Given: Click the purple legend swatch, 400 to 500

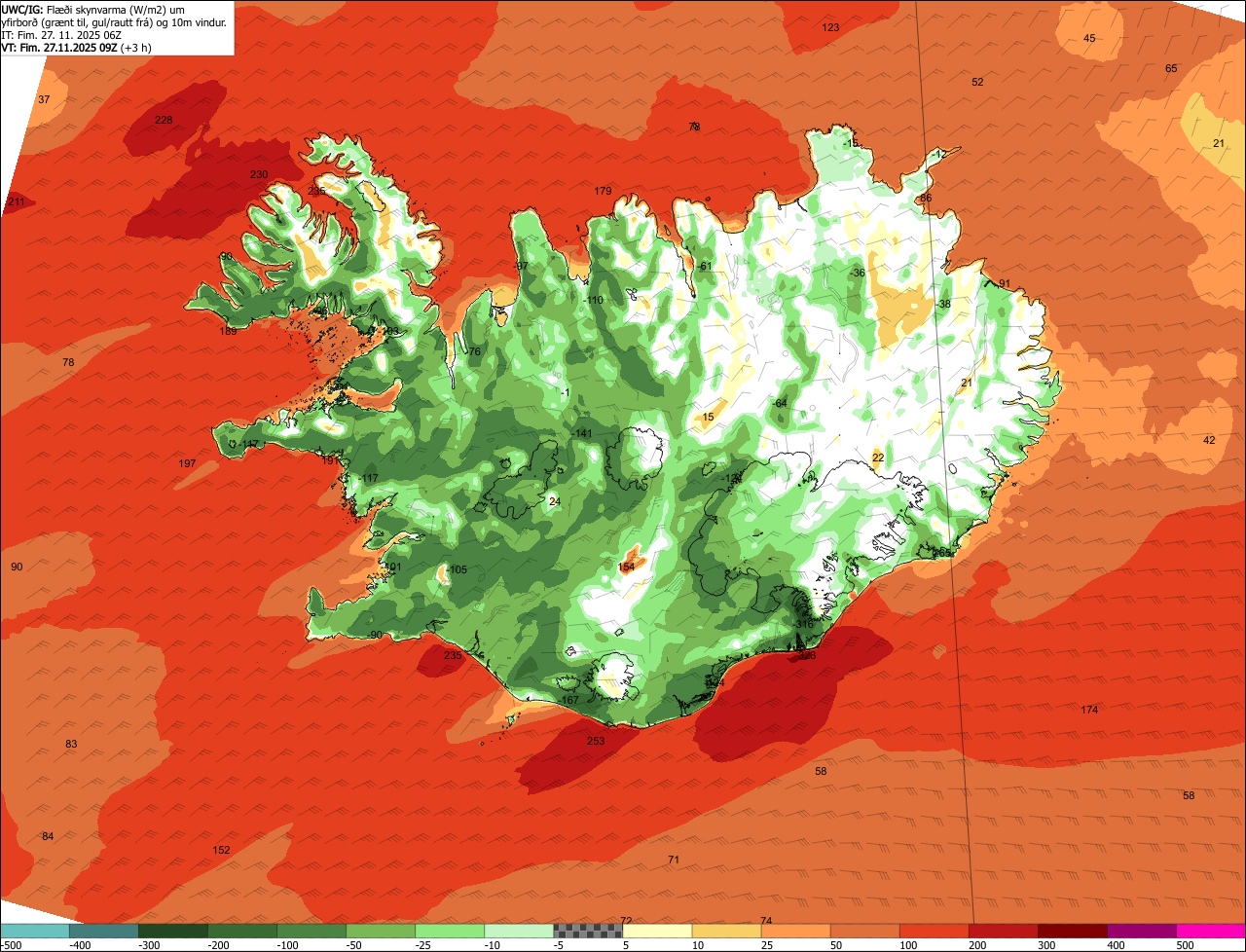Looking at the screenshot, I should [x=1141, y=931].
